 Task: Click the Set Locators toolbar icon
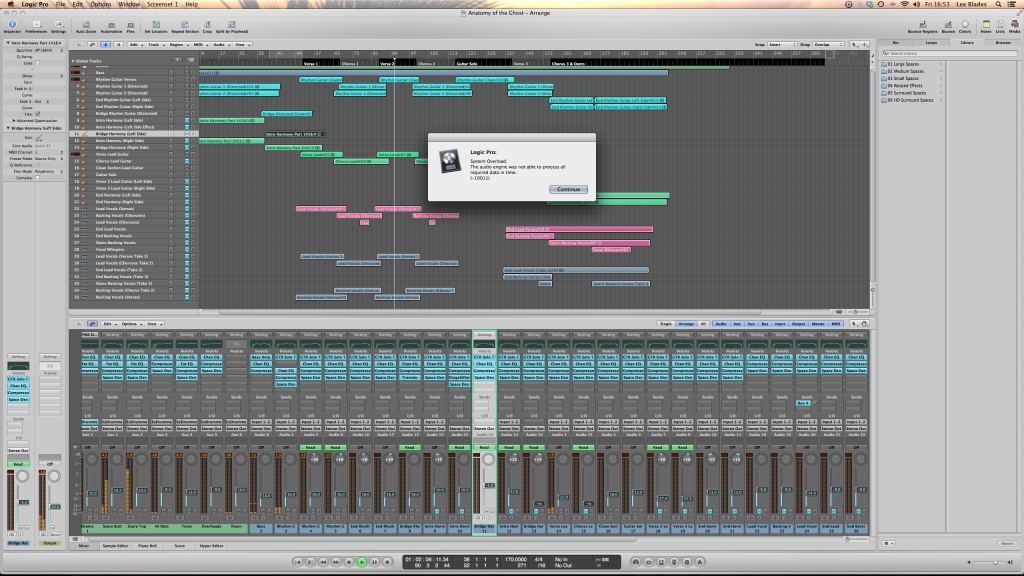tap(155, 26)
